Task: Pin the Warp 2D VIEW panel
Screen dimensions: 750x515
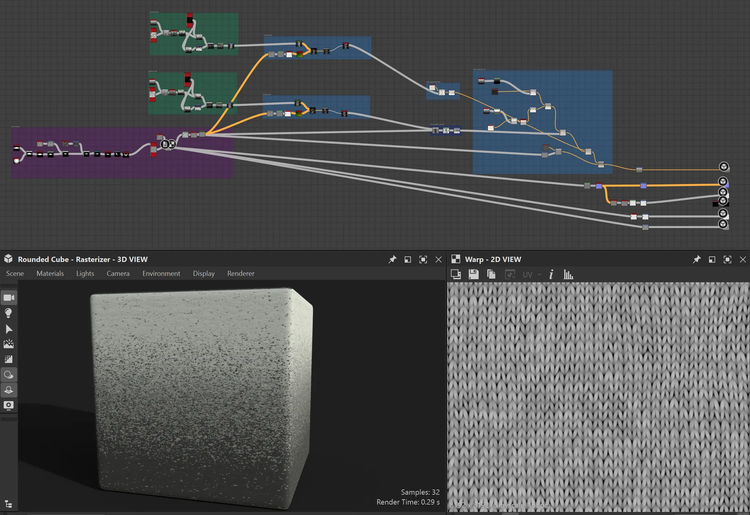Action: (696, 259)
